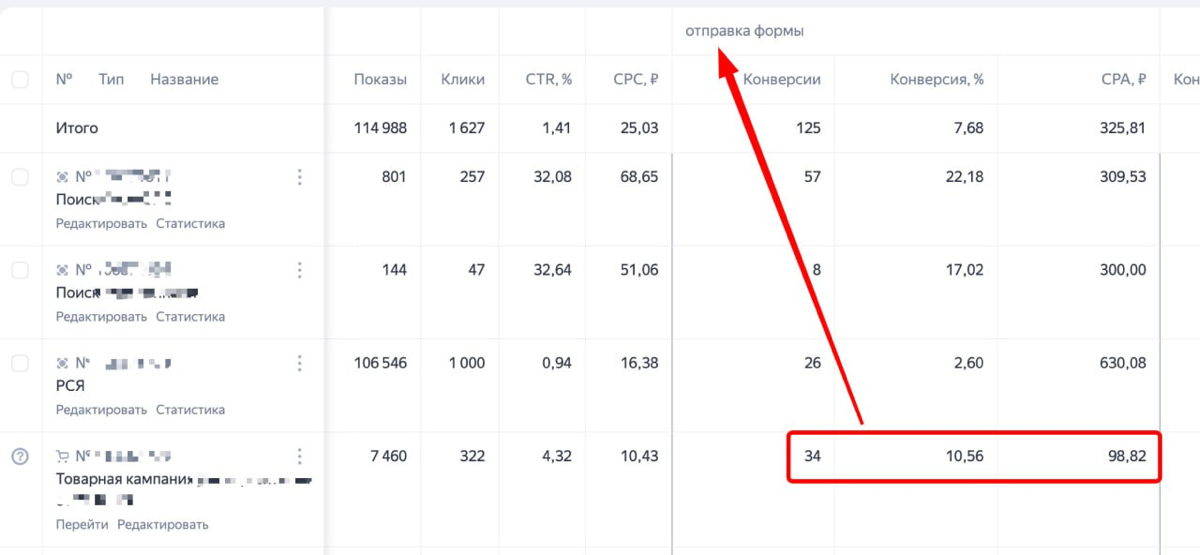Open the three-dot menu for the second Поиск campaign
The height and width of the screenshot is (555, 1200).
[x=299, y=270]
